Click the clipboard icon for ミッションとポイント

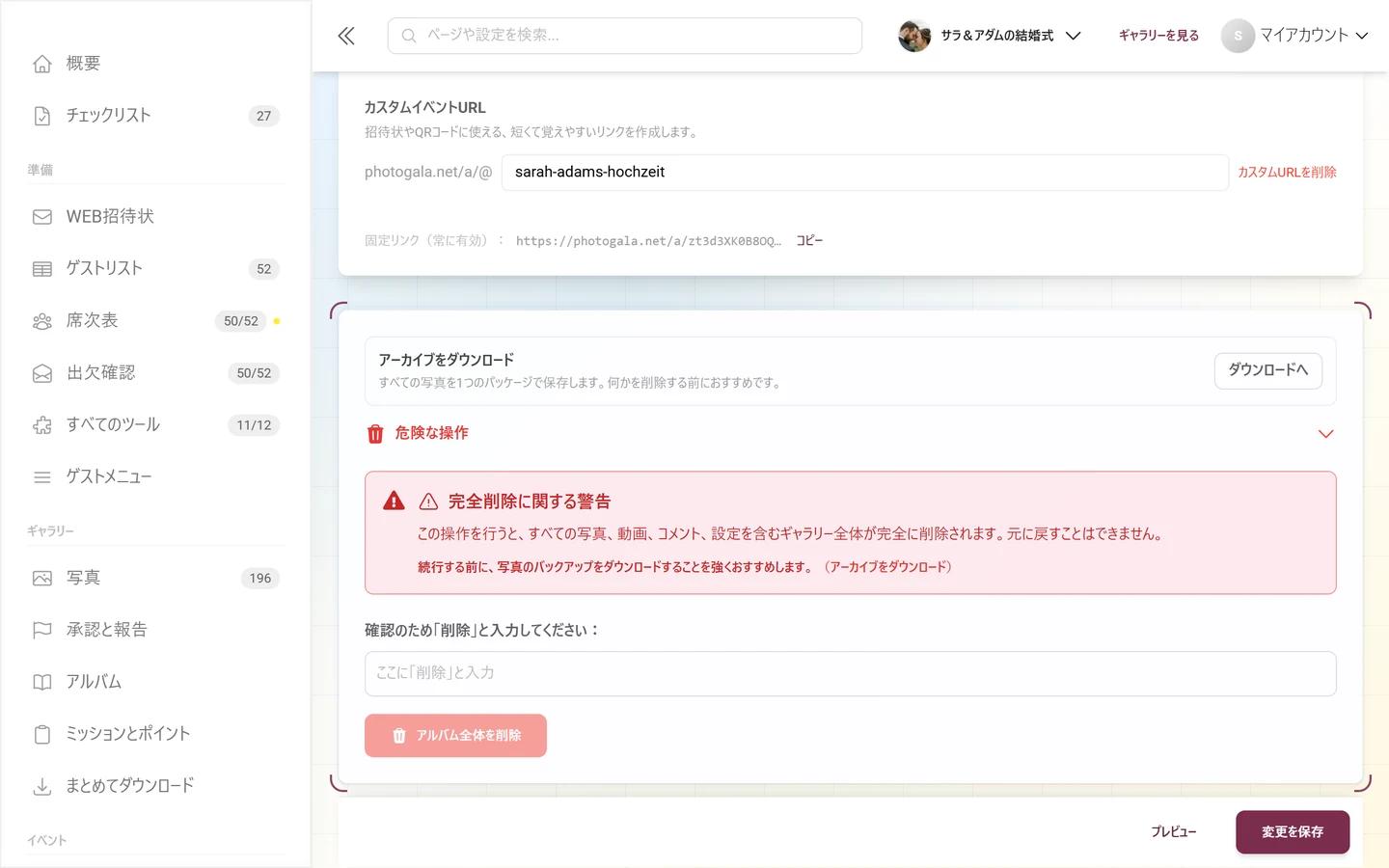[x=42, y=735]
